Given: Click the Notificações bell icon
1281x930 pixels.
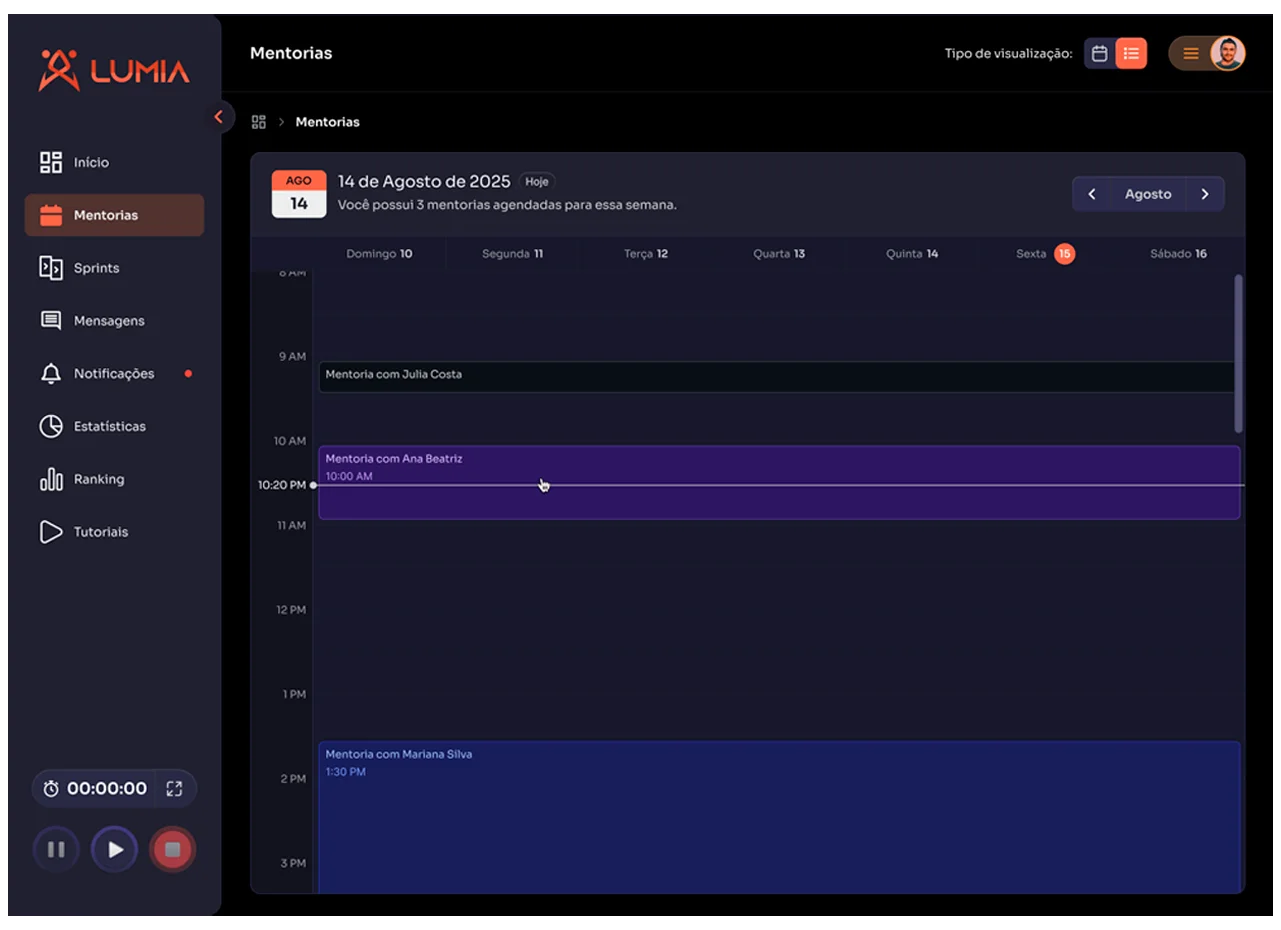Looking at the screenshot, I should [50, 374].
